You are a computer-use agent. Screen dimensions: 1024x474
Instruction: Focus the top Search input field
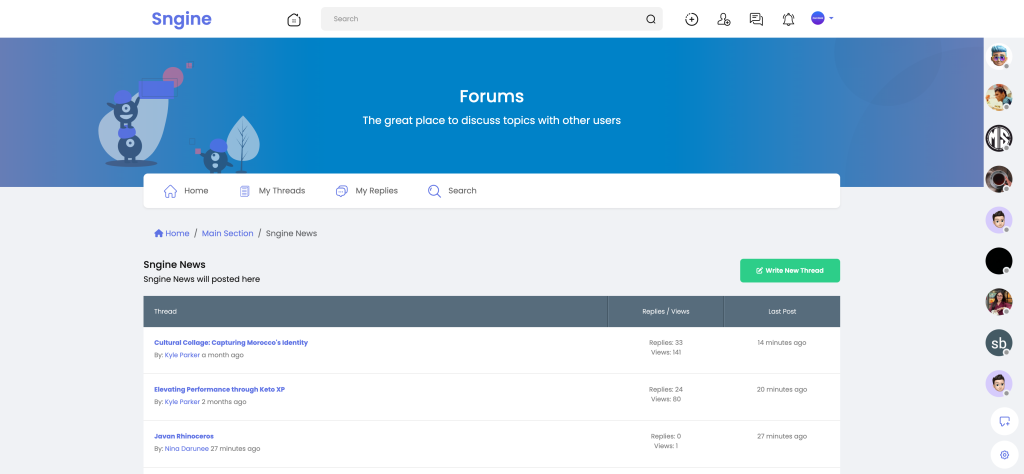click(x=491, y=19)
